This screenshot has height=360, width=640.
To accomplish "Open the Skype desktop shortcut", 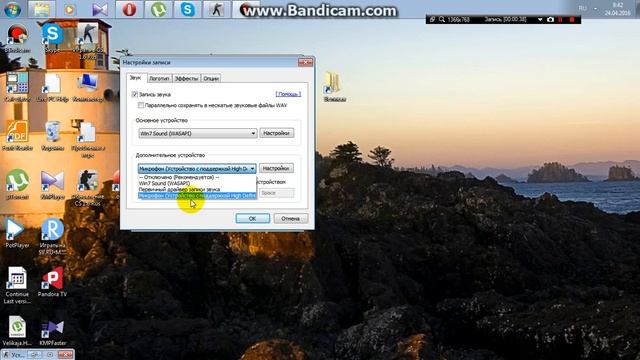I will point(52,39).
